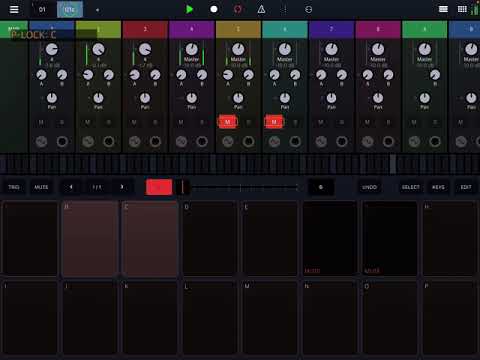The width and height of the screenshot is (480, 360).
Task: Tap pad D in the pad grid
Action: click(x=210, y=238)
